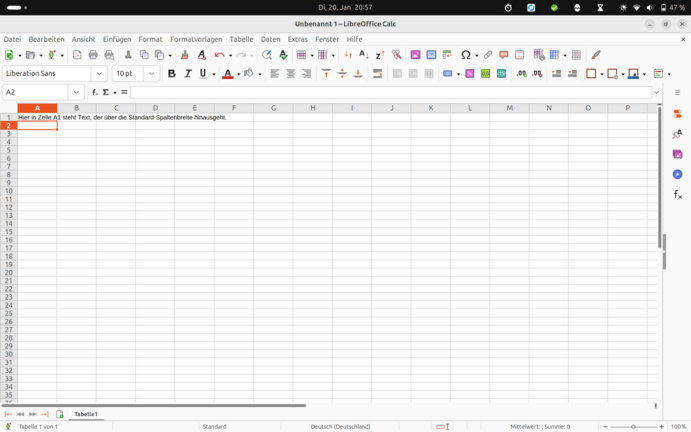
Task: Click the formula input line
Action: (x=390, y=92)
